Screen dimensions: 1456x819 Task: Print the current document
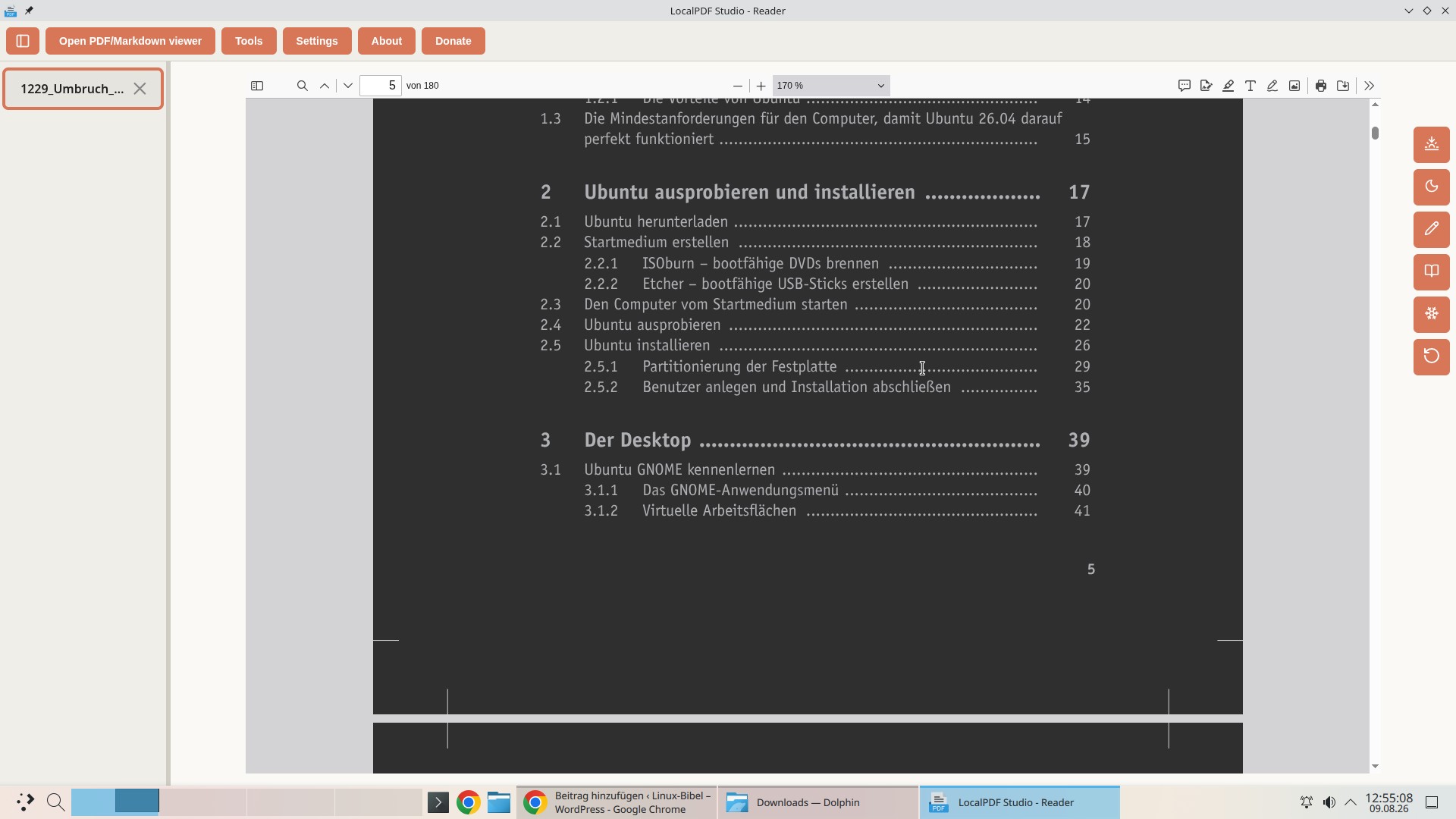pyautogui.click(x=1321, y=86)
